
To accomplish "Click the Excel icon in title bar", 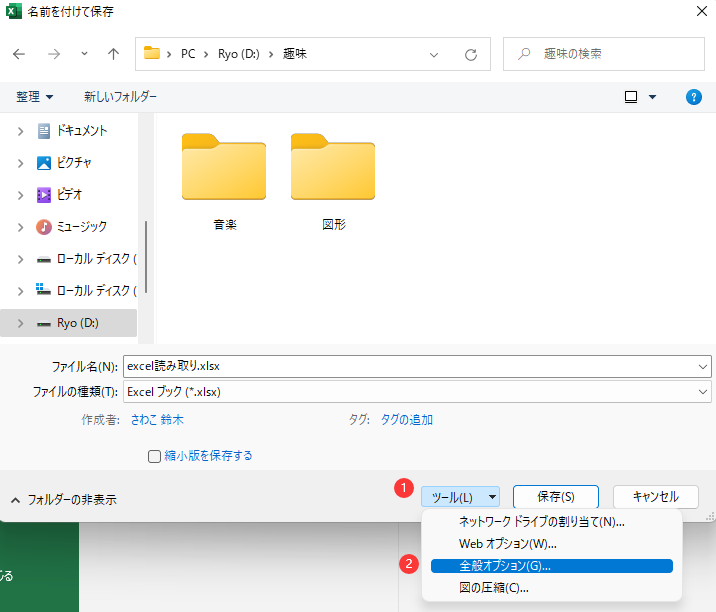I will [x=14, y=11].
